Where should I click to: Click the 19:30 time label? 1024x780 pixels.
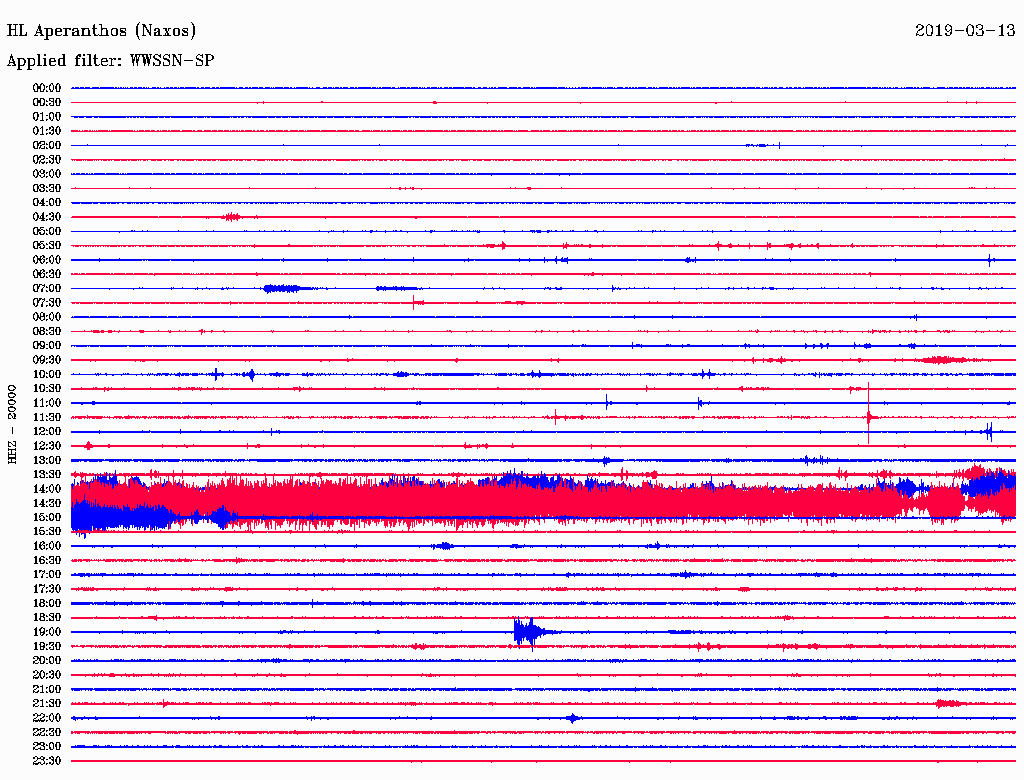tap(47, 646)
